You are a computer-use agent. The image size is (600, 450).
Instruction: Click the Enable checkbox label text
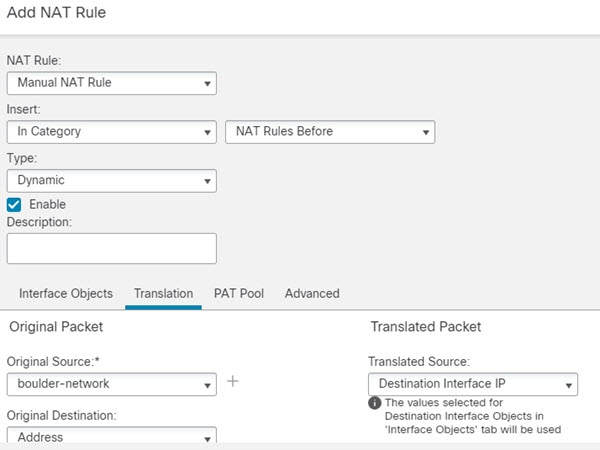coord(47,204)
